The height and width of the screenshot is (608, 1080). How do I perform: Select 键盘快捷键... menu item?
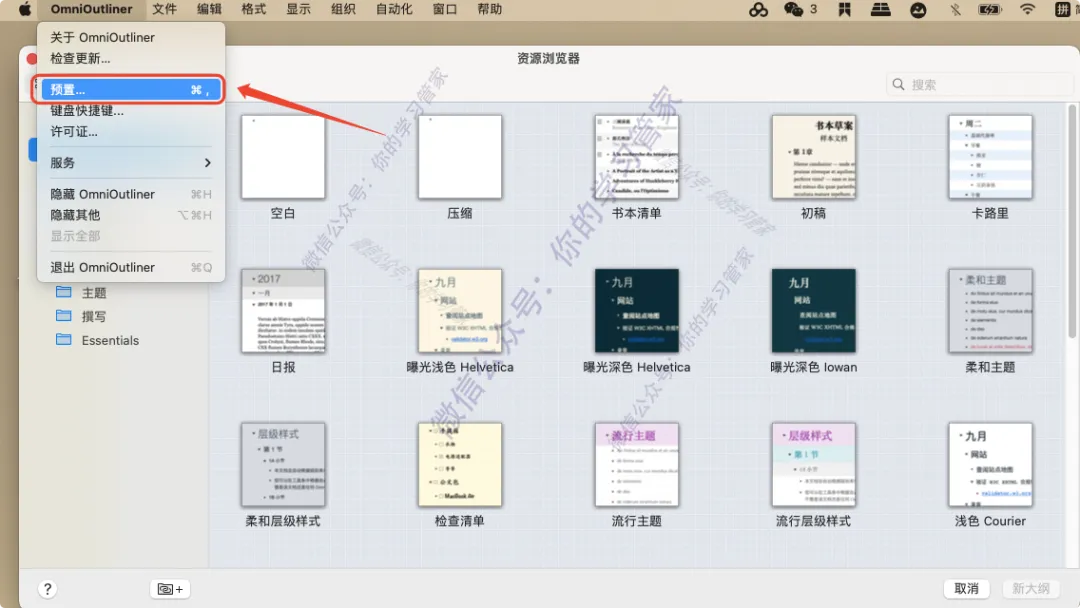point(131,110)
